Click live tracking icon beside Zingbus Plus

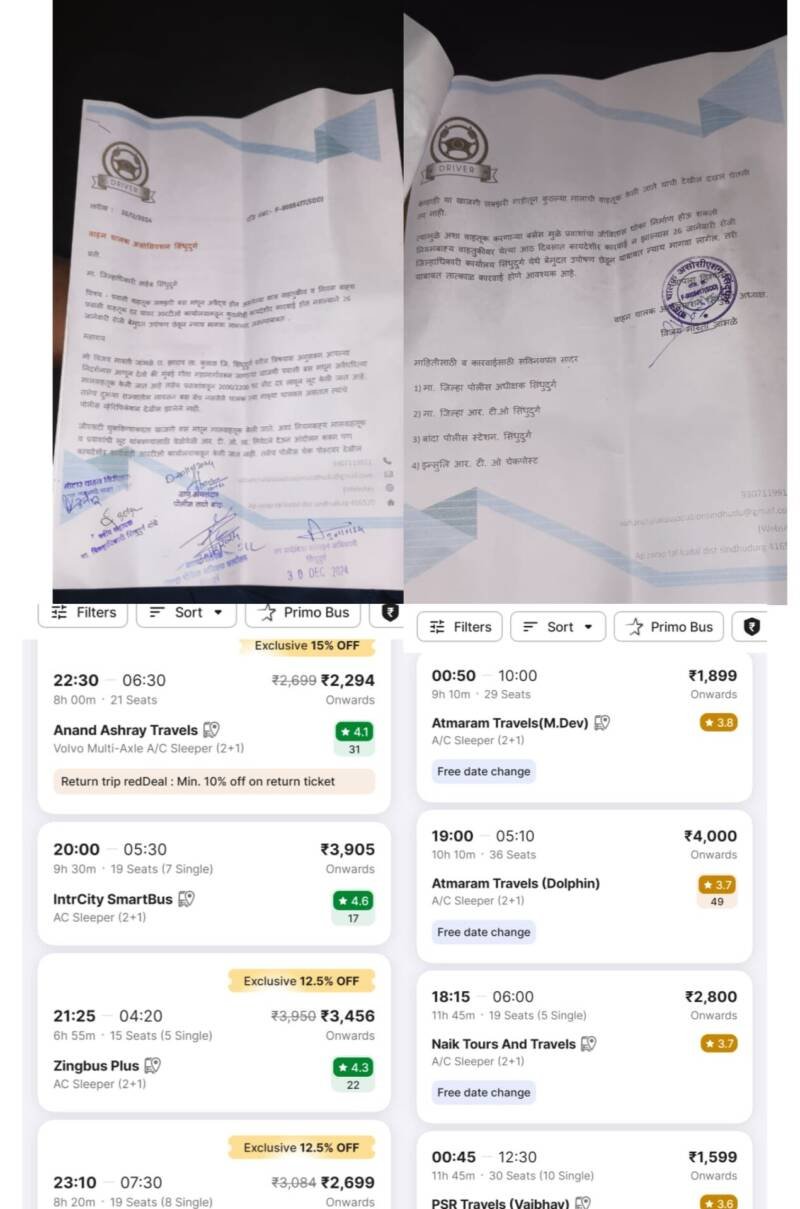pos(152,1066)
